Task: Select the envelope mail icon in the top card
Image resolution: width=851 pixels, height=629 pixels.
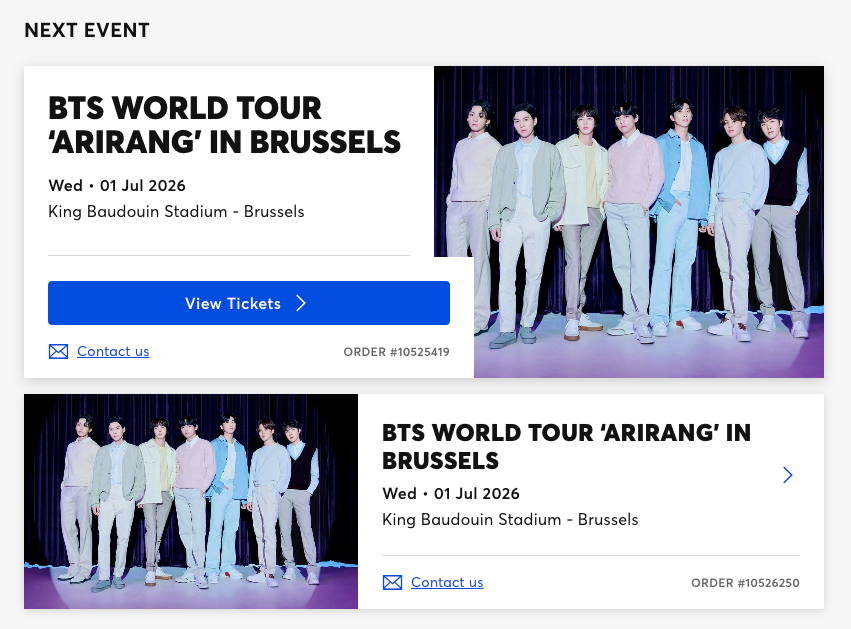Action: click(x=58, y=351)
